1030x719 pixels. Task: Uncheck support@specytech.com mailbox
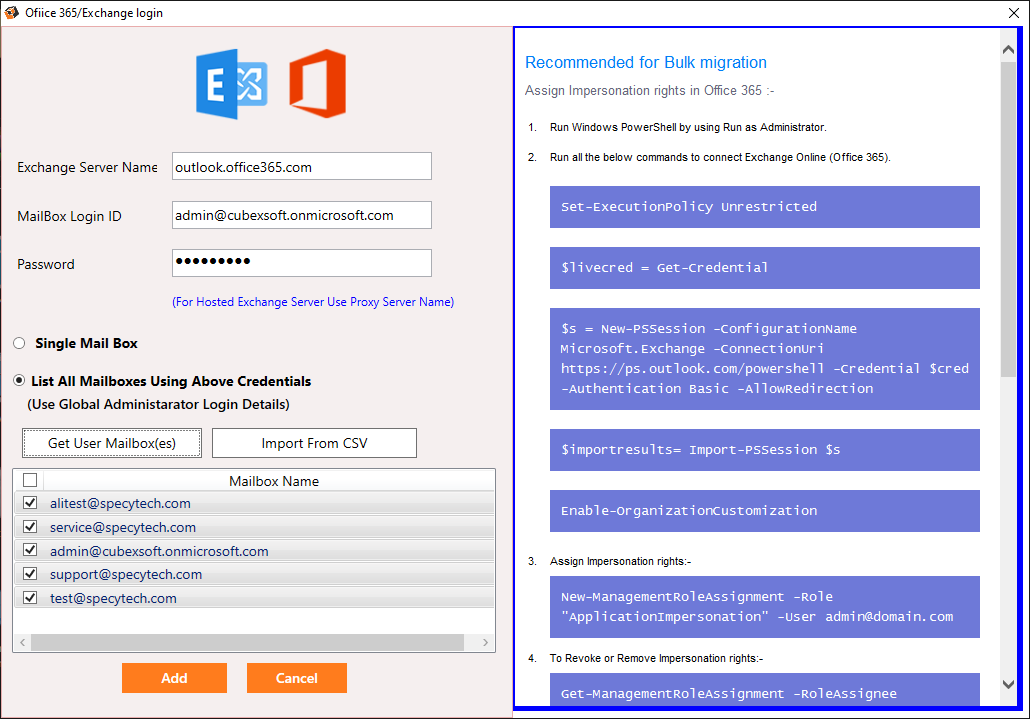tap(30, 574)
